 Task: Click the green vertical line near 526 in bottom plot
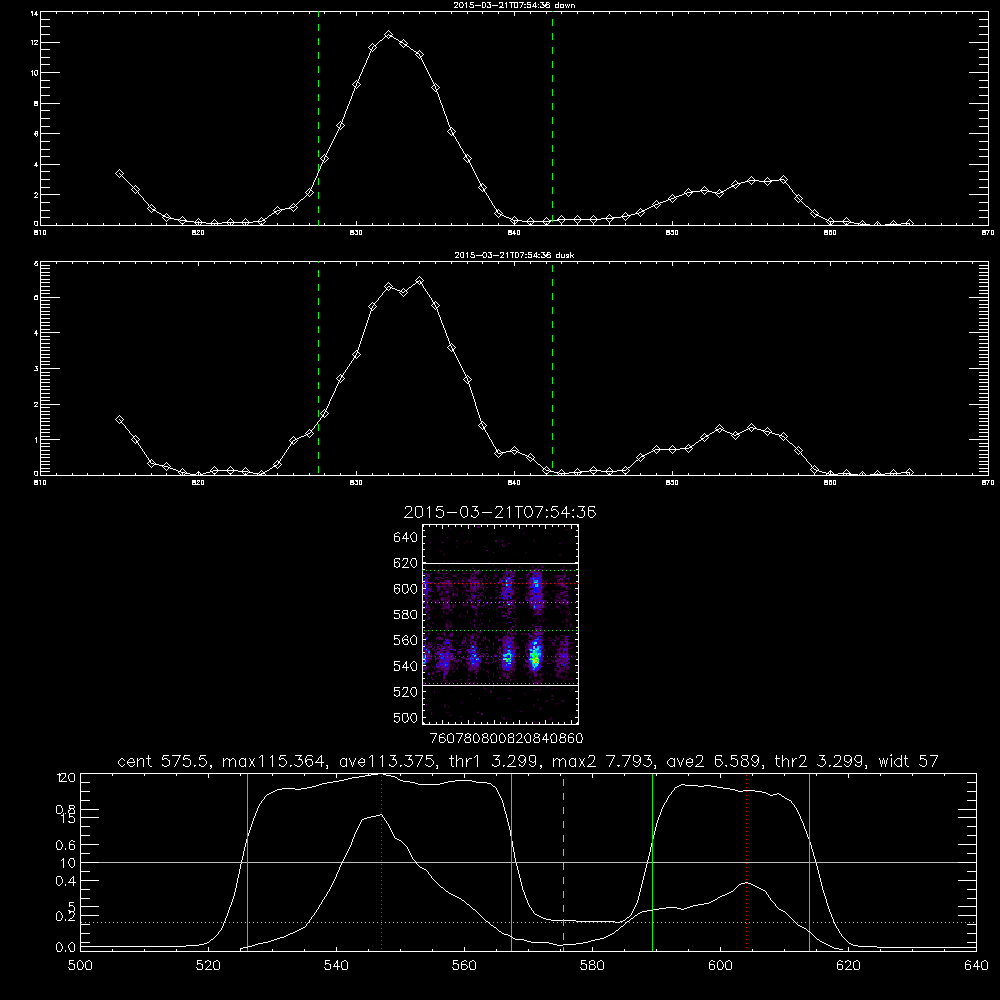click(x=247, y=862)
